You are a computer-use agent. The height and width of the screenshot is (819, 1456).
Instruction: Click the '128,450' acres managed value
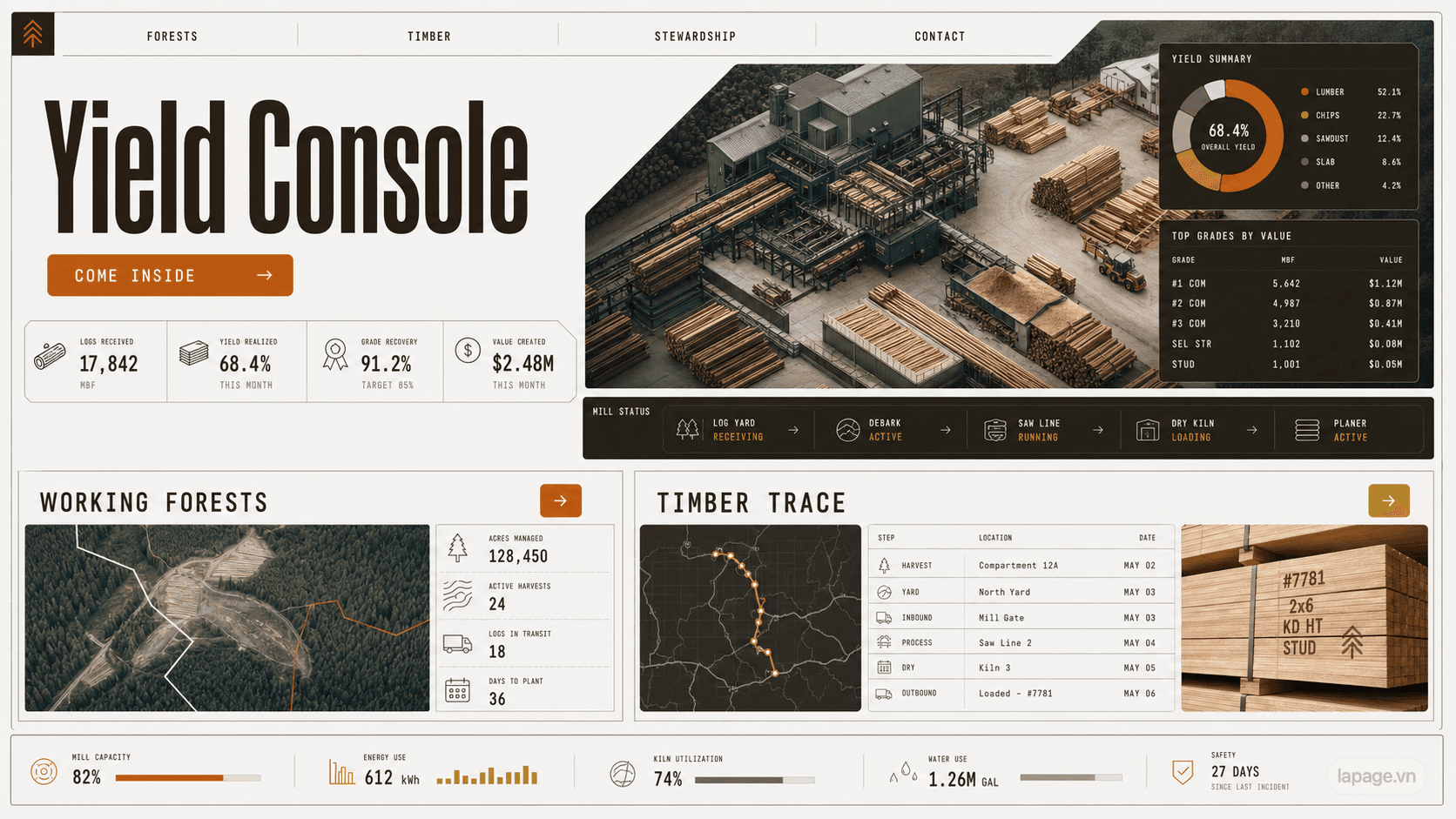point(518,556)
